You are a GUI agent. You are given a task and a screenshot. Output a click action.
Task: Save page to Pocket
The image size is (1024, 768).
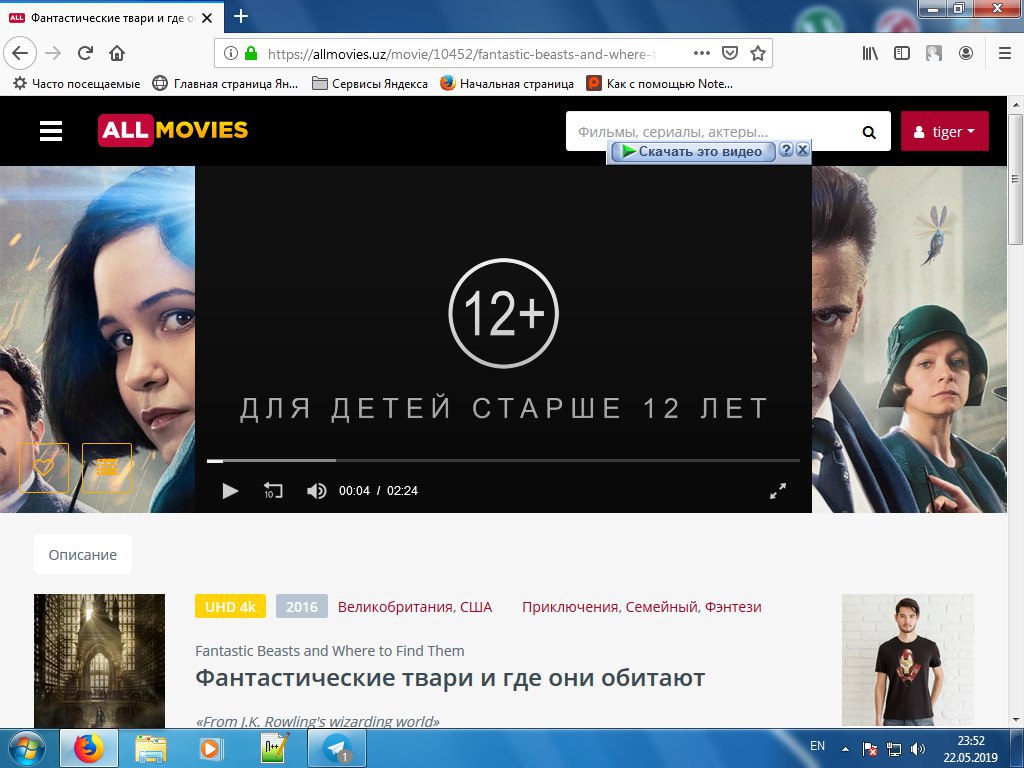(x=729, y=53)
